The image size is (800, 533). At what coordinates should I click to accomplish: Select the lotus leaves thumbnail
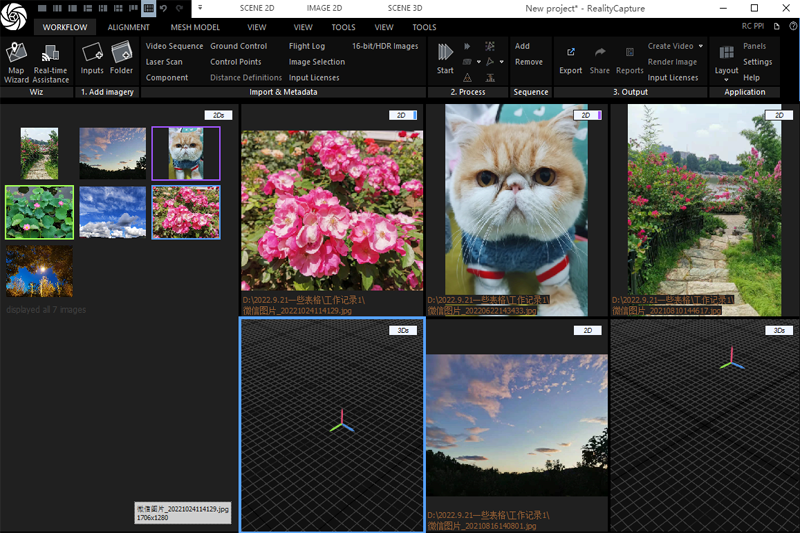click(x=39, y=212)
